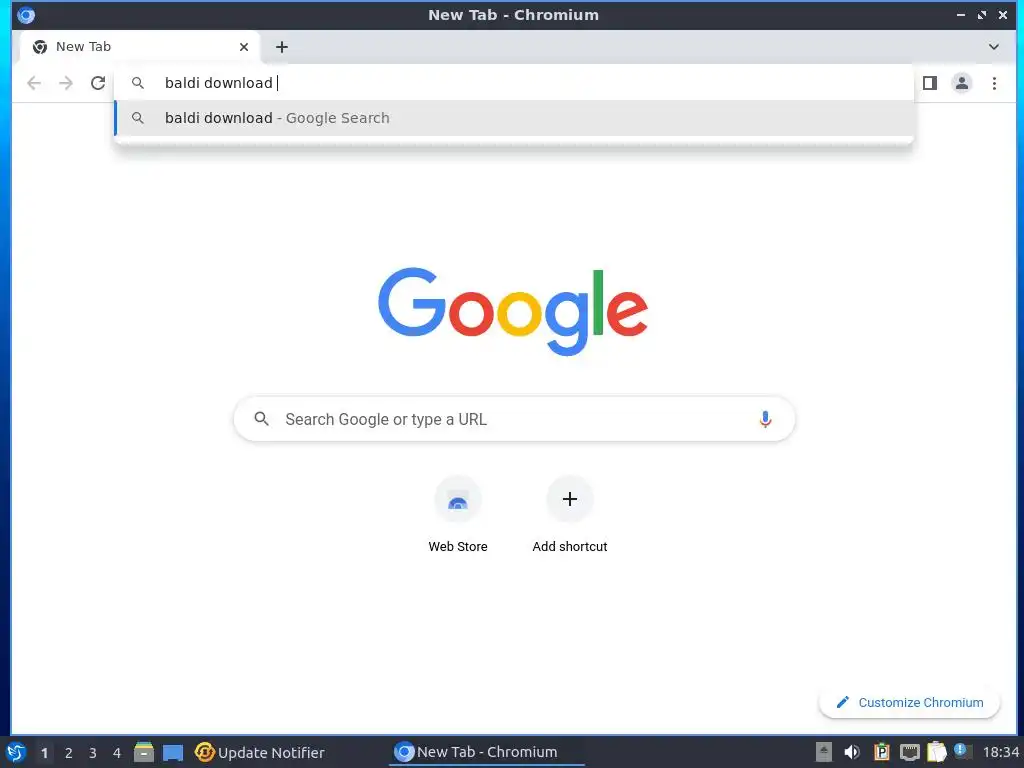Click in the address bar text 'baldi download'
Image resolution: width=1024 pixels, height=768 pixels.
tap(218, 83)
